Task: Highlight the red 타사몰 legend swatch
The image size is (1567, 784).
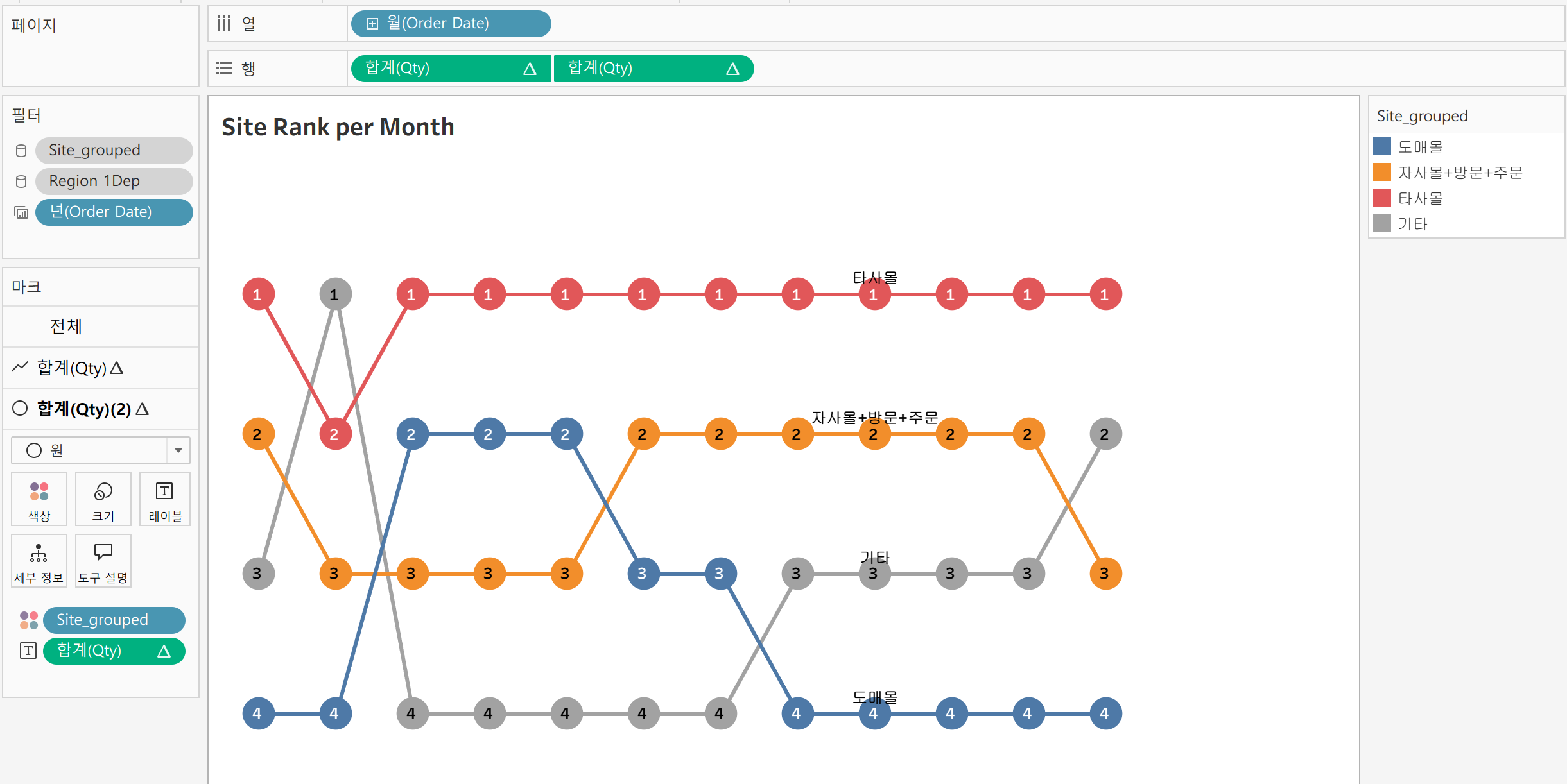Action: pyautogui.click(x=1382, y=198)
